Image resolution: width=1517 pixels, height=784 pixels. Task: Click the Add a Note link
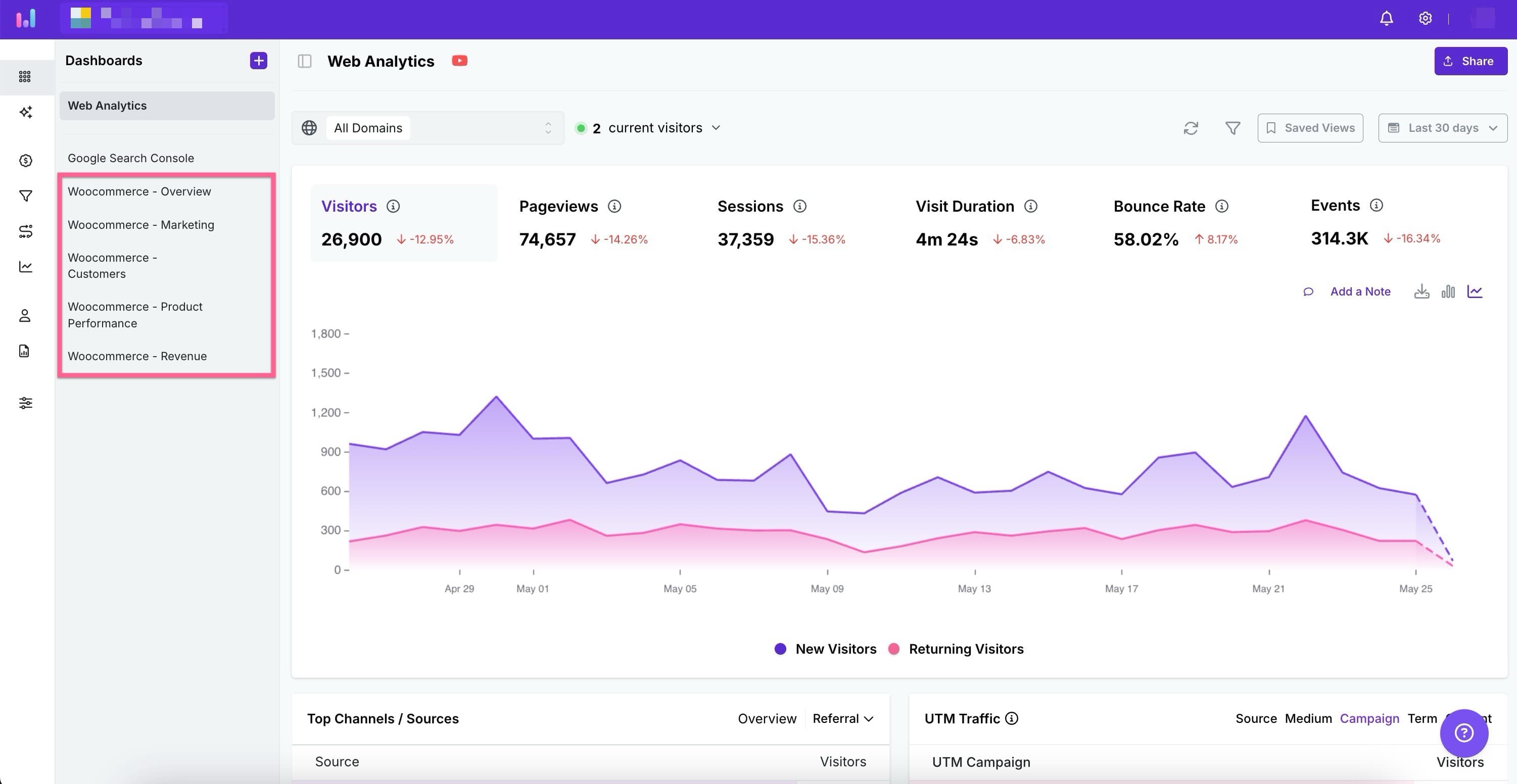(1360, 291)
